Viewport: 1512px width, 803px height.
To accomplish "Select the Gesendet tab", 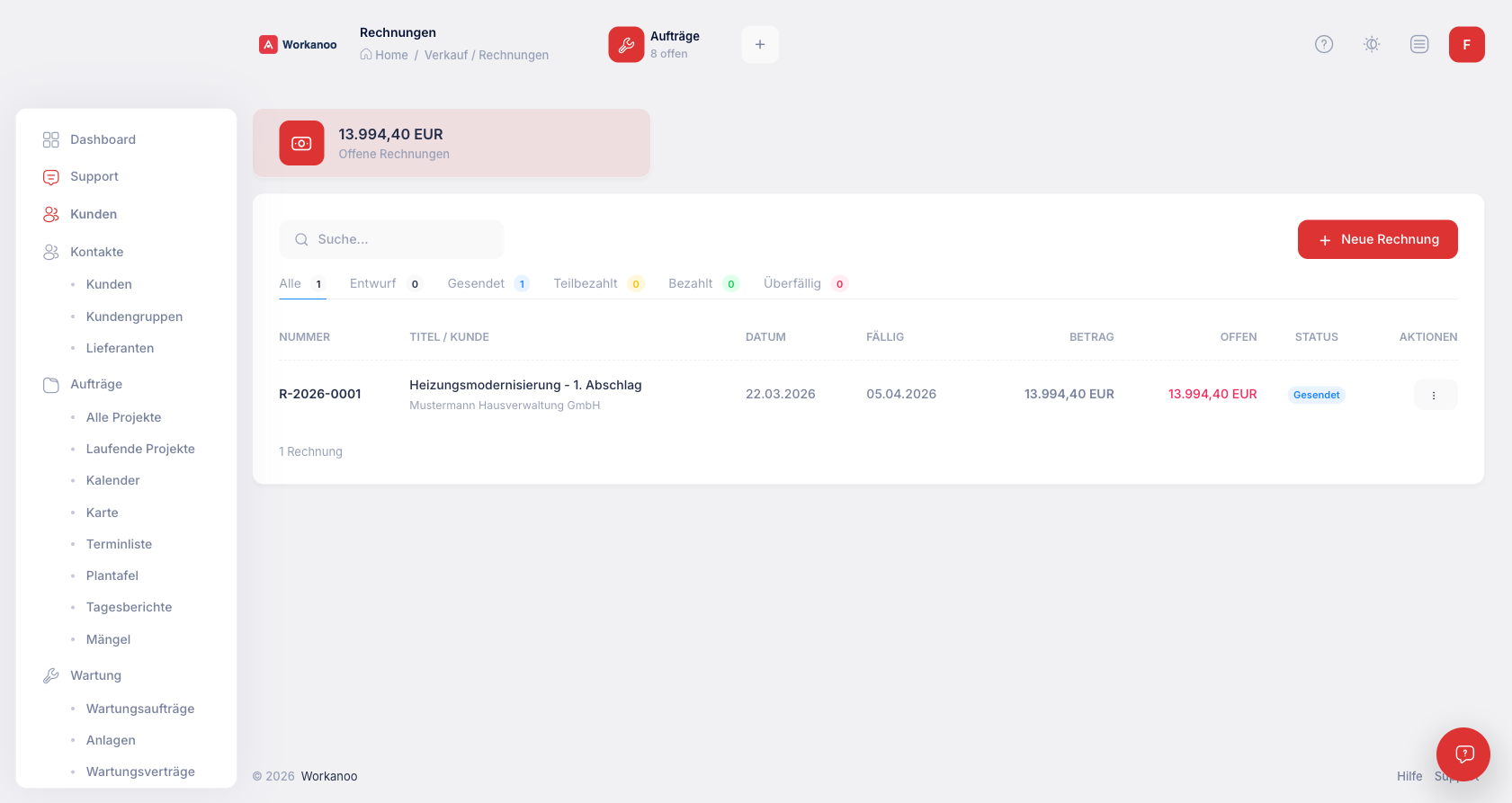I will point(488,283).
